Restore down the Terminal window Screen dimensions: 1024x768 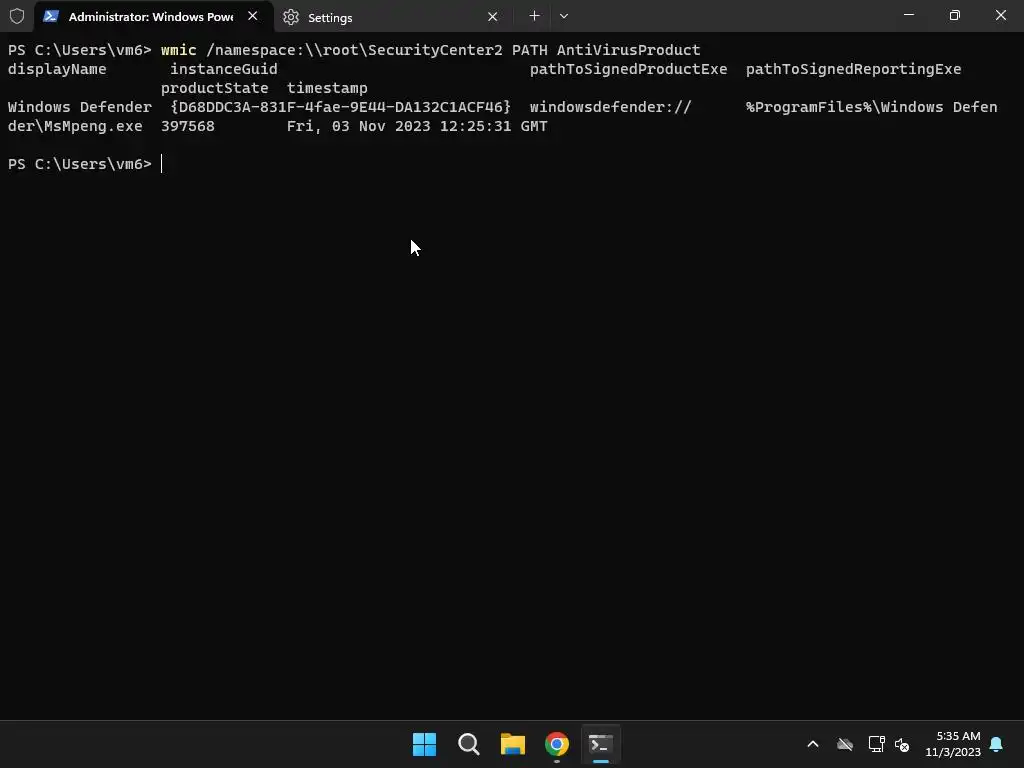955,15
